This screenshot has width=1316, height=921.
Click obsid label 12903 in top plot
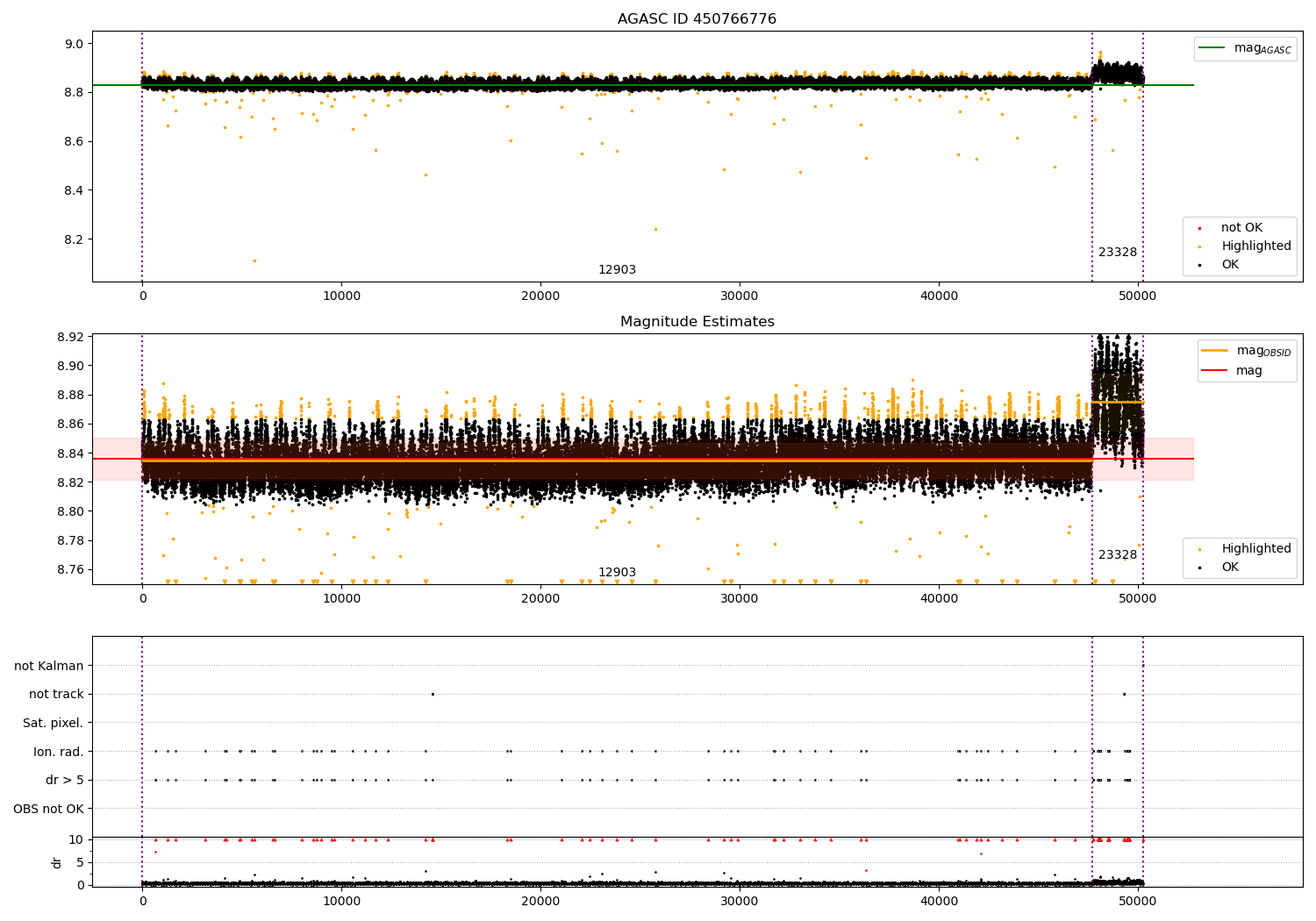tap(617, 270)
